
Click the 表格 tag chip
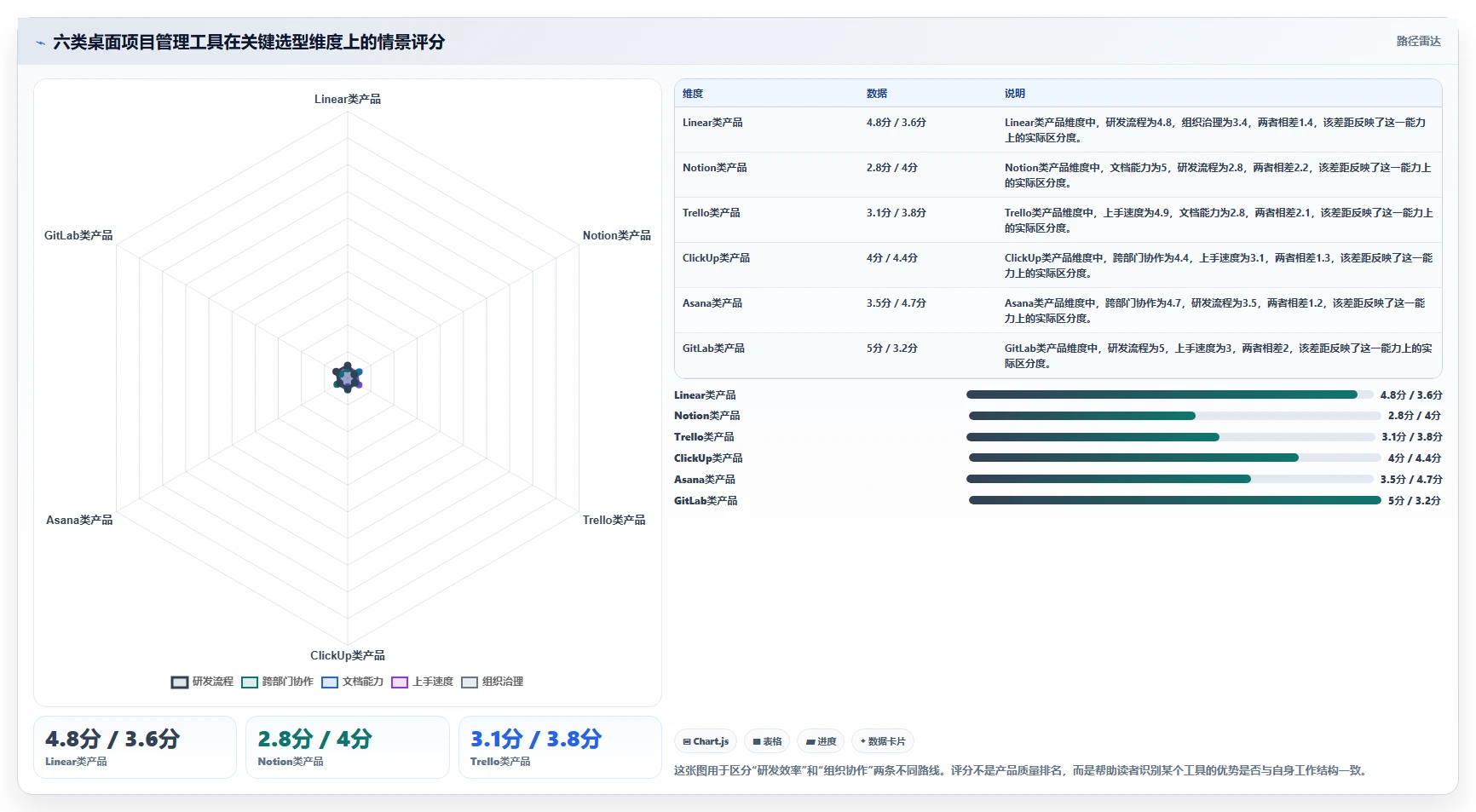(x=767, y=741)
